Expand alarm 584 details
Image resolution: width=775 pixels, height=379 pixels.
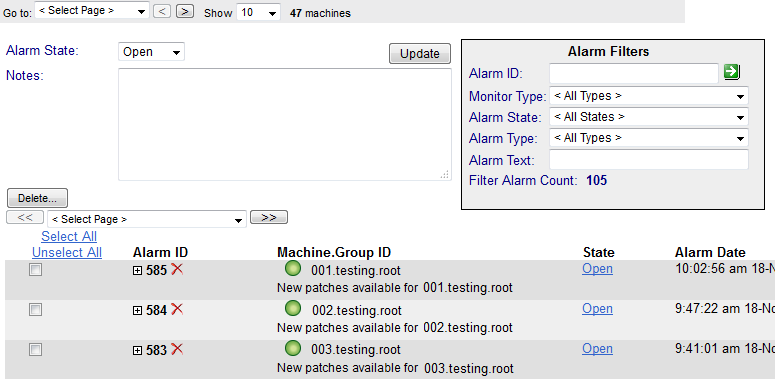coord(137,311)
